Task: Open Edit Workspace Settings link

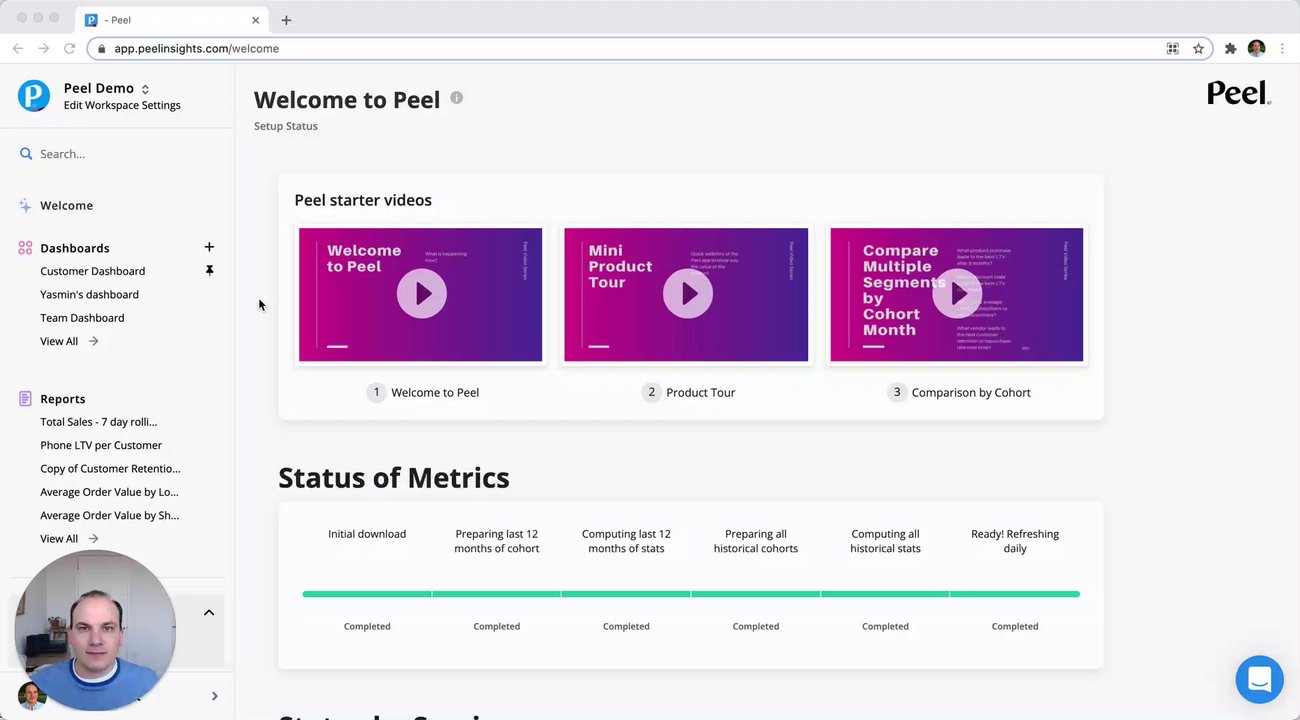Action: [122, 105]
